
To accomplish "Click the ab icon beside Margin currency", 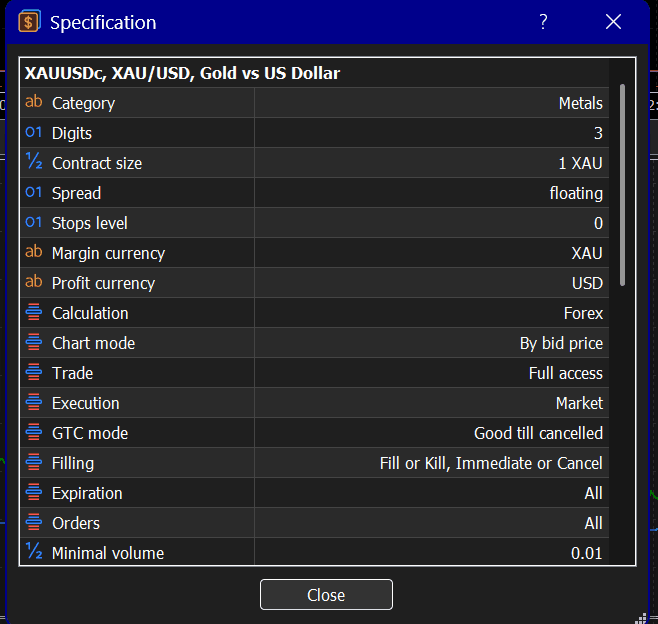I will pos(34,251).
